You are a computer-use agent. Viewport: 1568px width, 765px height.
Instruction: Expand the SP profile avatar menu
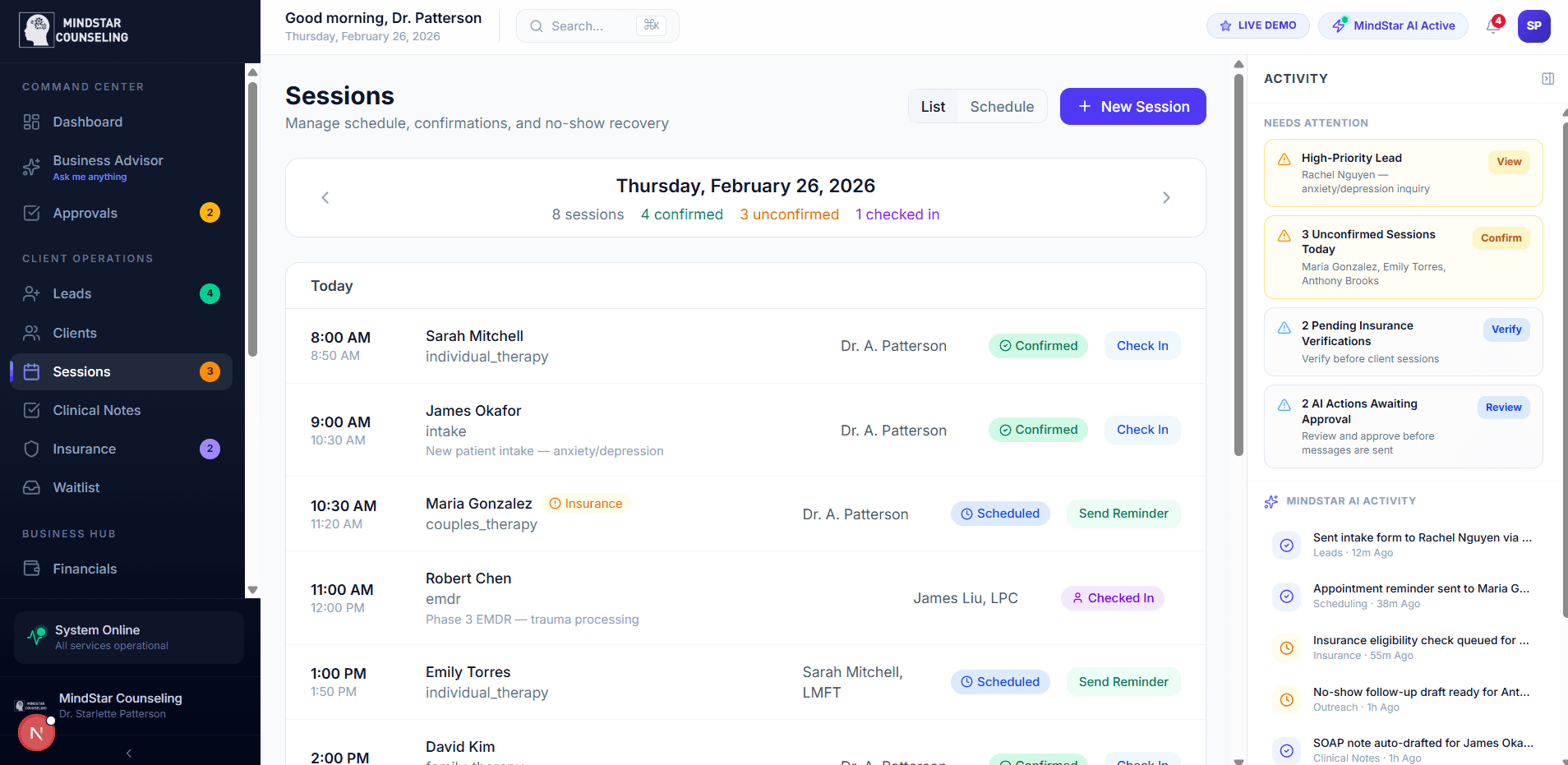coord(1533,25)
